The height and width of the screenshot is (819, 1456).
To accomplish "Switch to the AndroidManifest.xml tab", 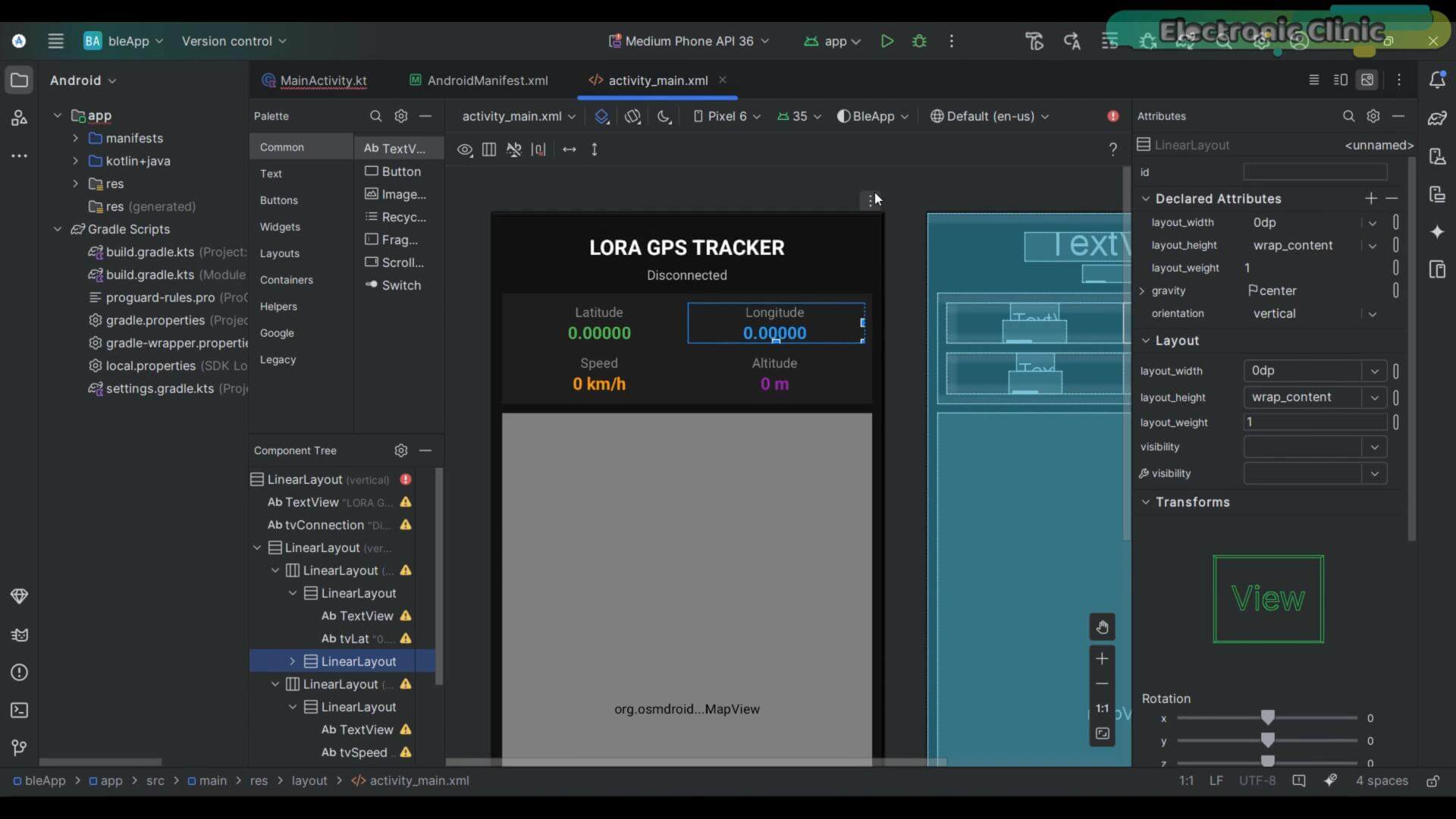I will 479,80.
